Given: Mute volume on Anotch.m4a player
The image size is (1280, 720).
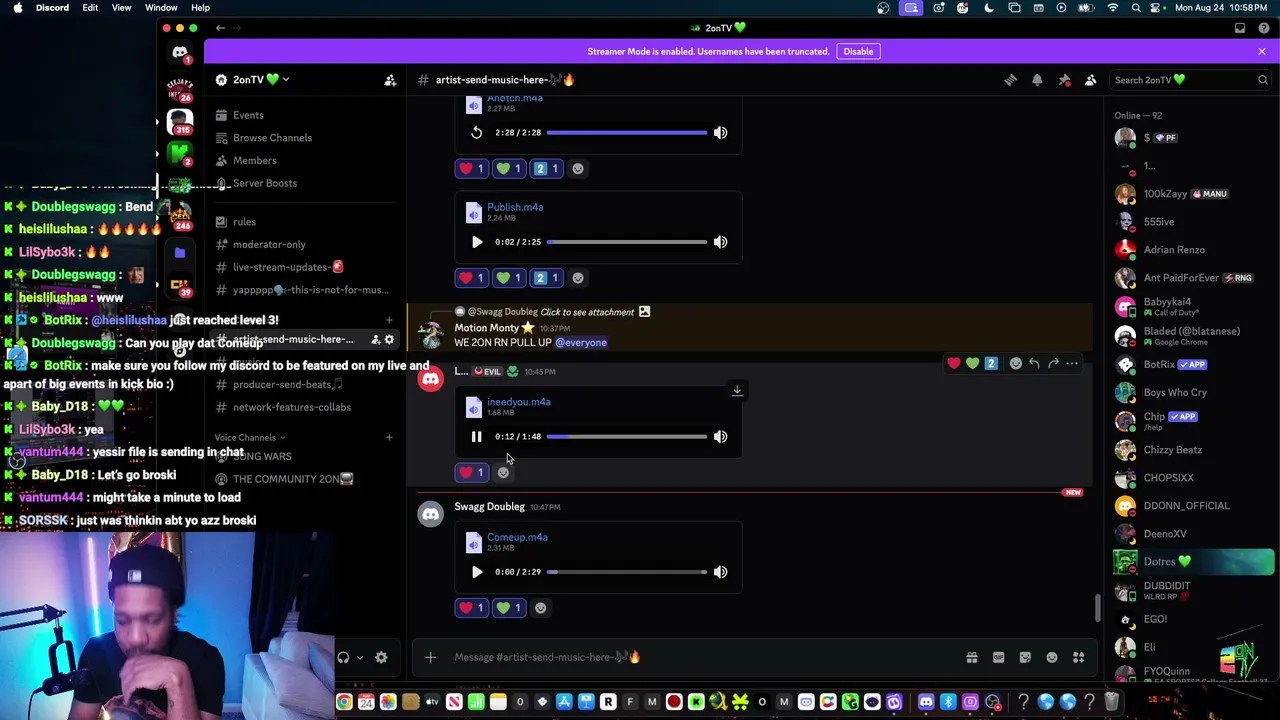Looking at the screenshot, I should pos(720,133).
